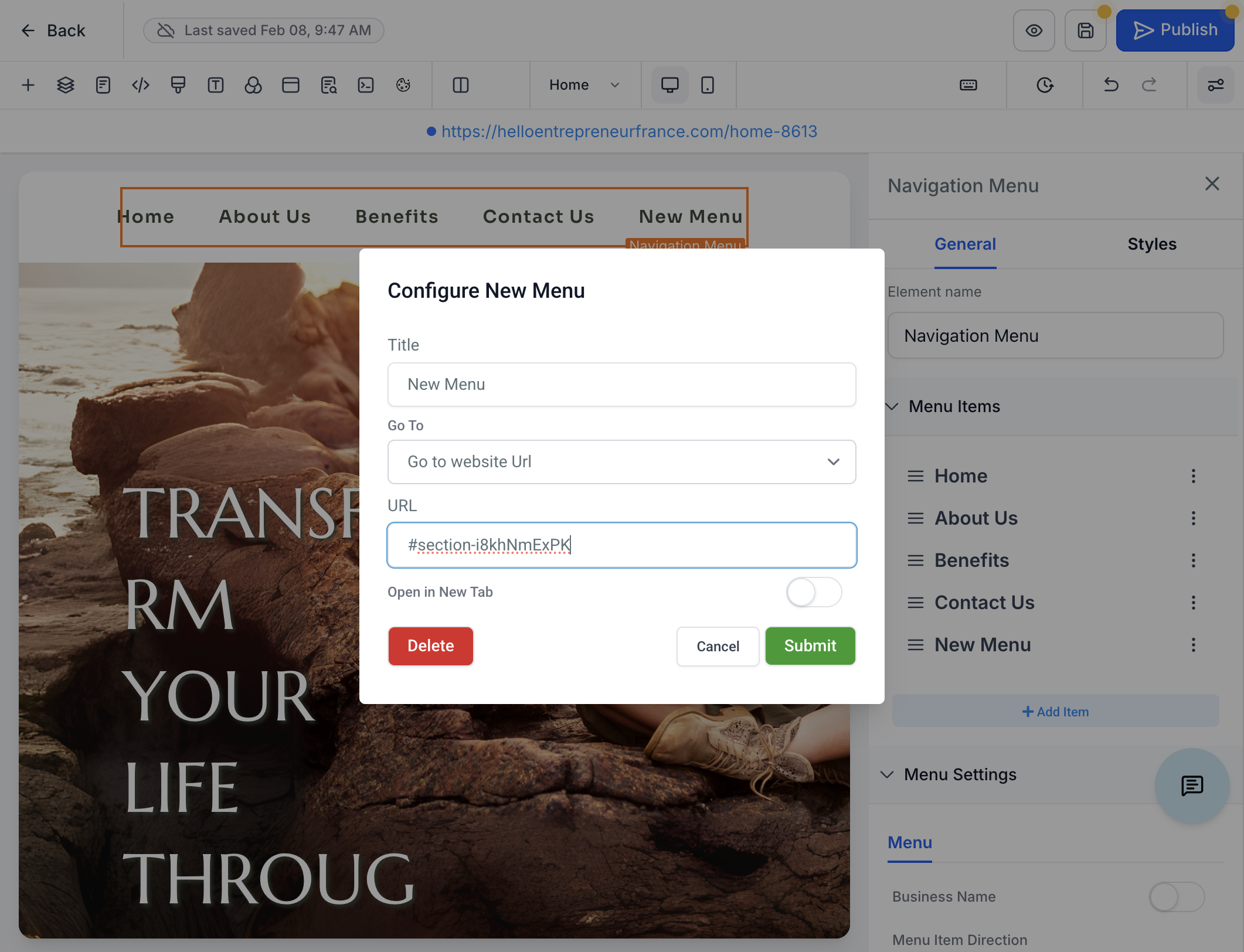
Task: Open options for Home menu item
Action: 1194,476
